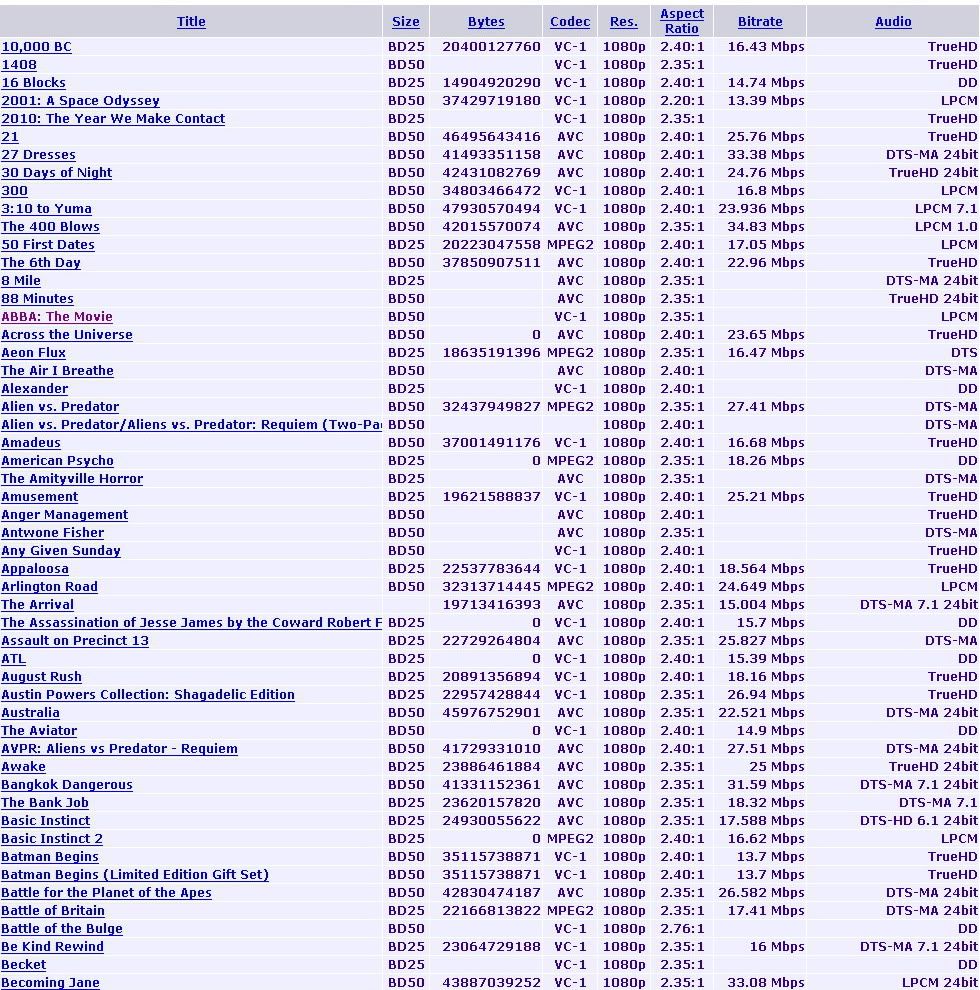Click the Bytes column header link
This screenshot has height=990, width=980.
[486, 21]
